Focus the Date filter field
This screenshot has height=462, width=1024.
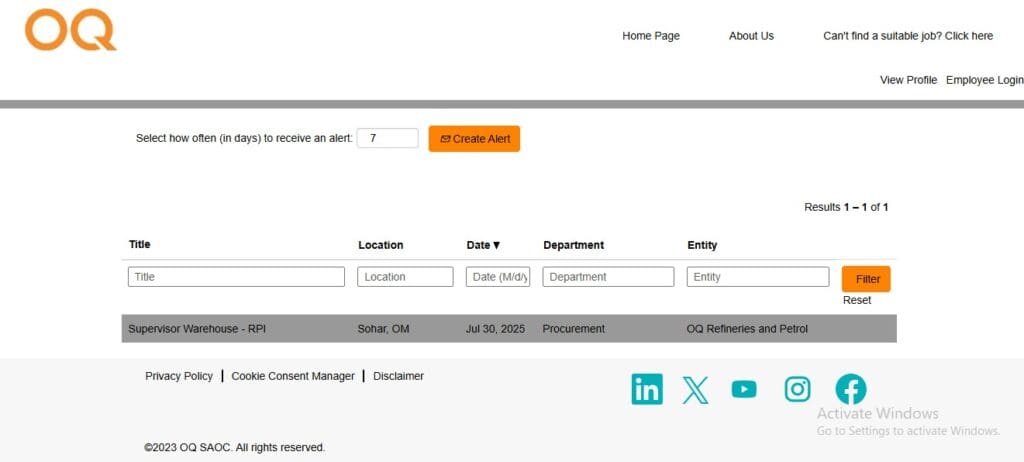pyautogui.click(x=498, y=276)
